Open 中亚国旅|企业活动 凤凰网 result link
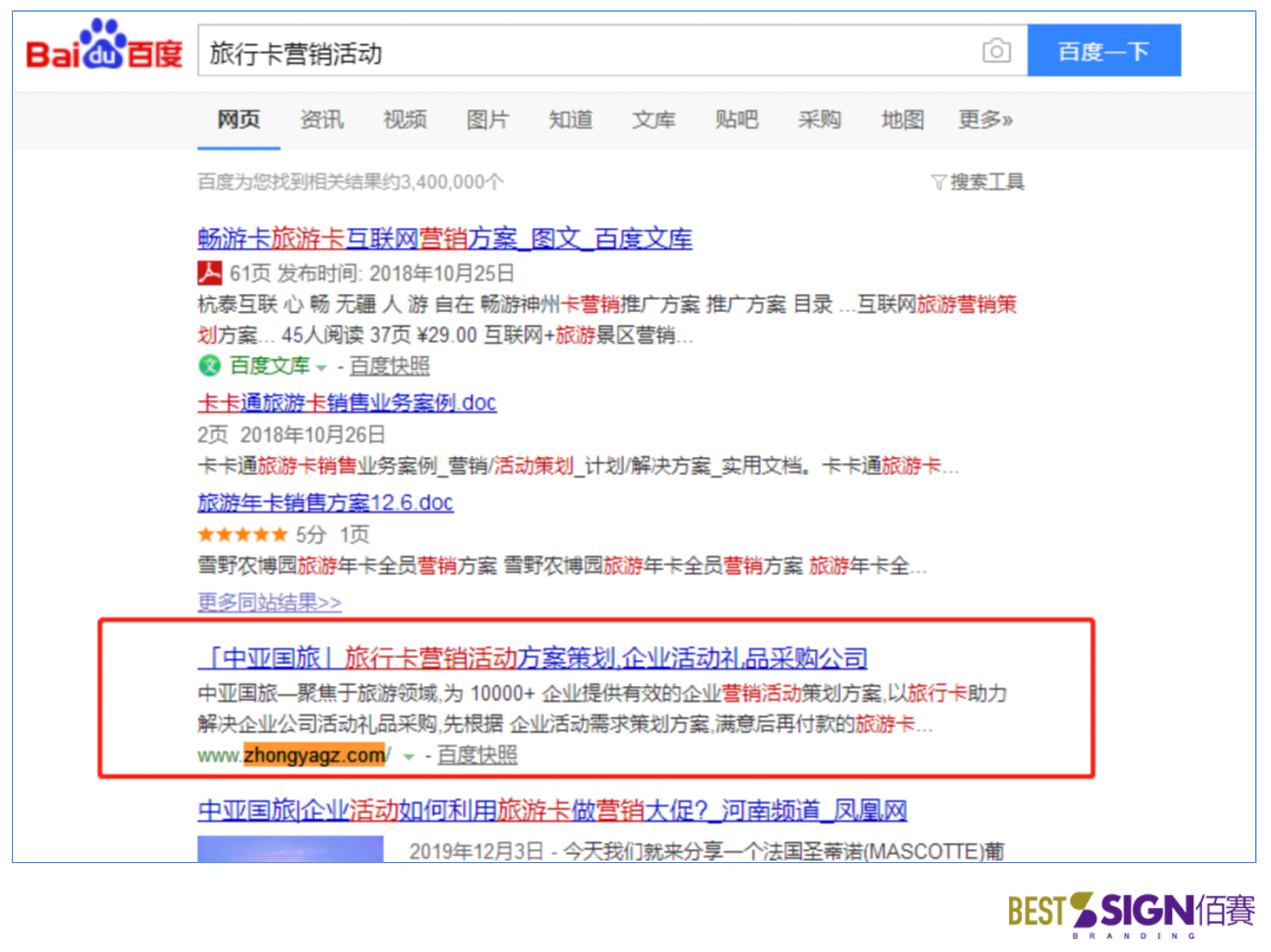The image size is (1271, 952). [x=552, y=811]
